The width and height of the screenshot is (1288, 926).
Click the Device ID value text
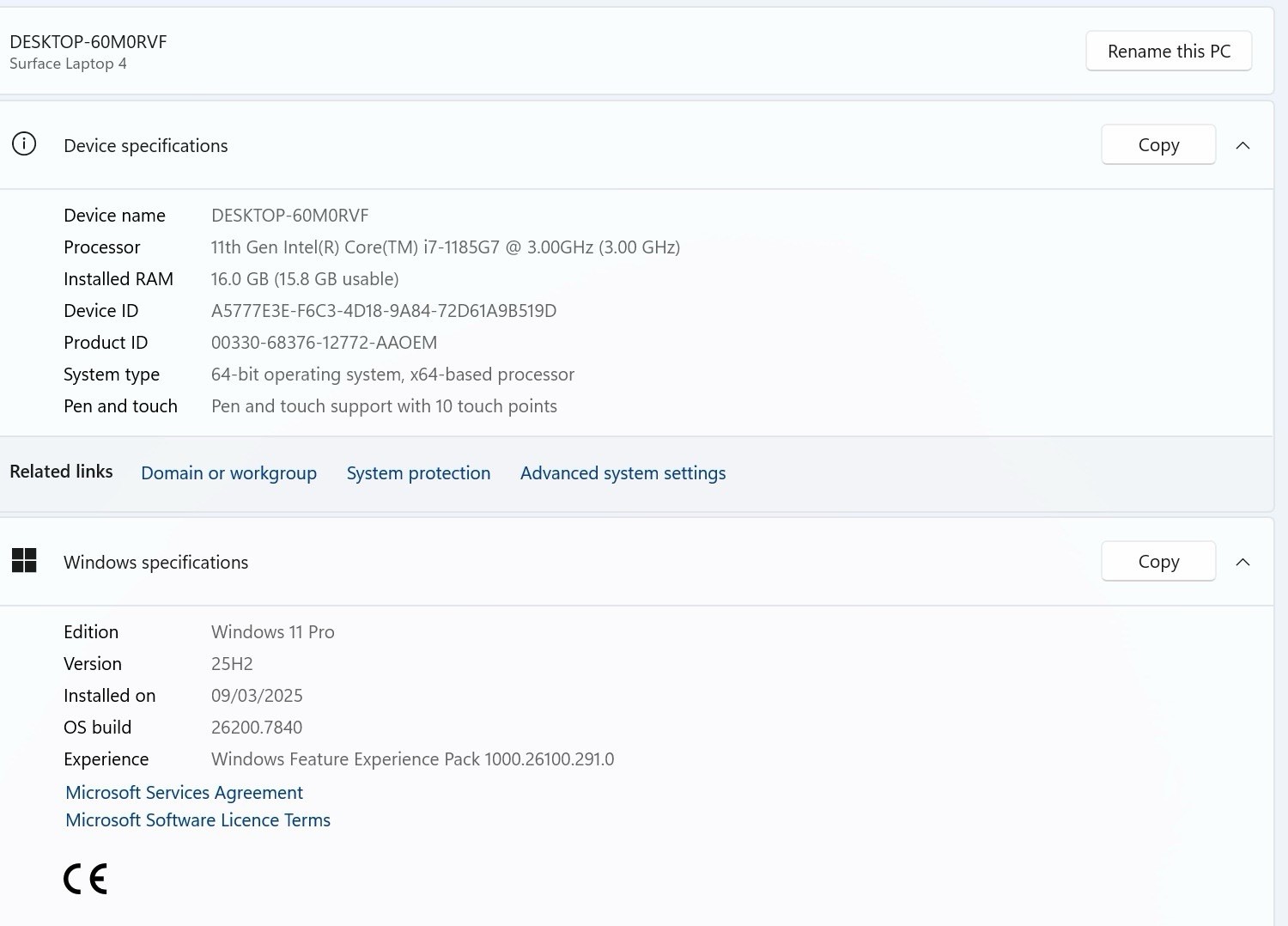pyautogui.click(x=384, y=311)
